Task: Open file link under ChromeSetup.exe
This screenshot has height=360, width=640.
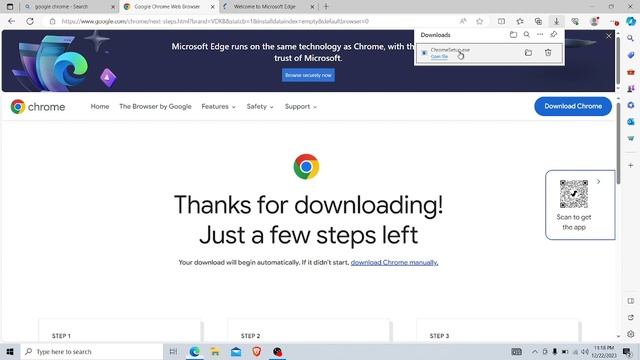Action: tap(439, 56)
